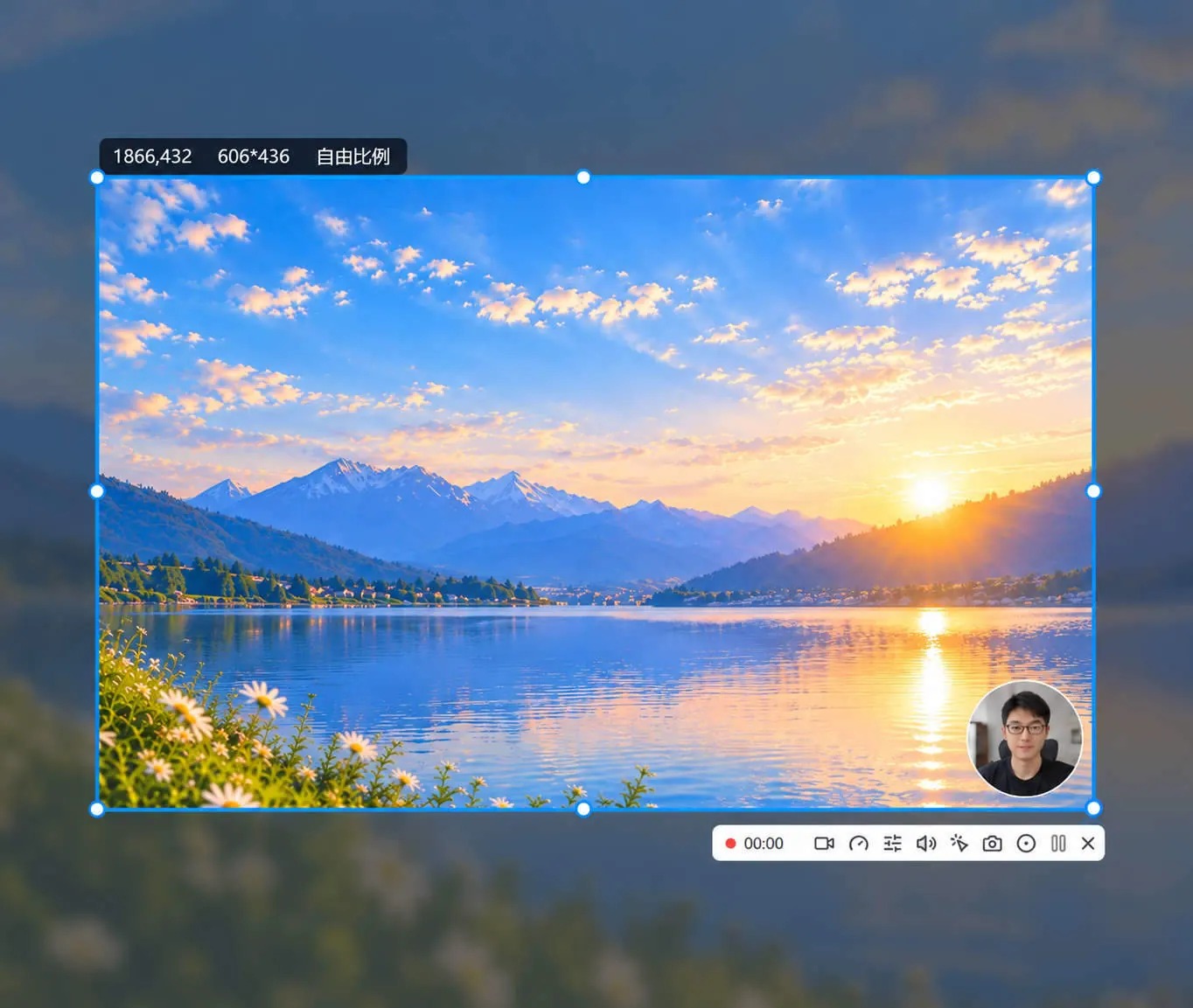Click the top-left corner selection handle
The image size is (1193, 1008).
97,177
